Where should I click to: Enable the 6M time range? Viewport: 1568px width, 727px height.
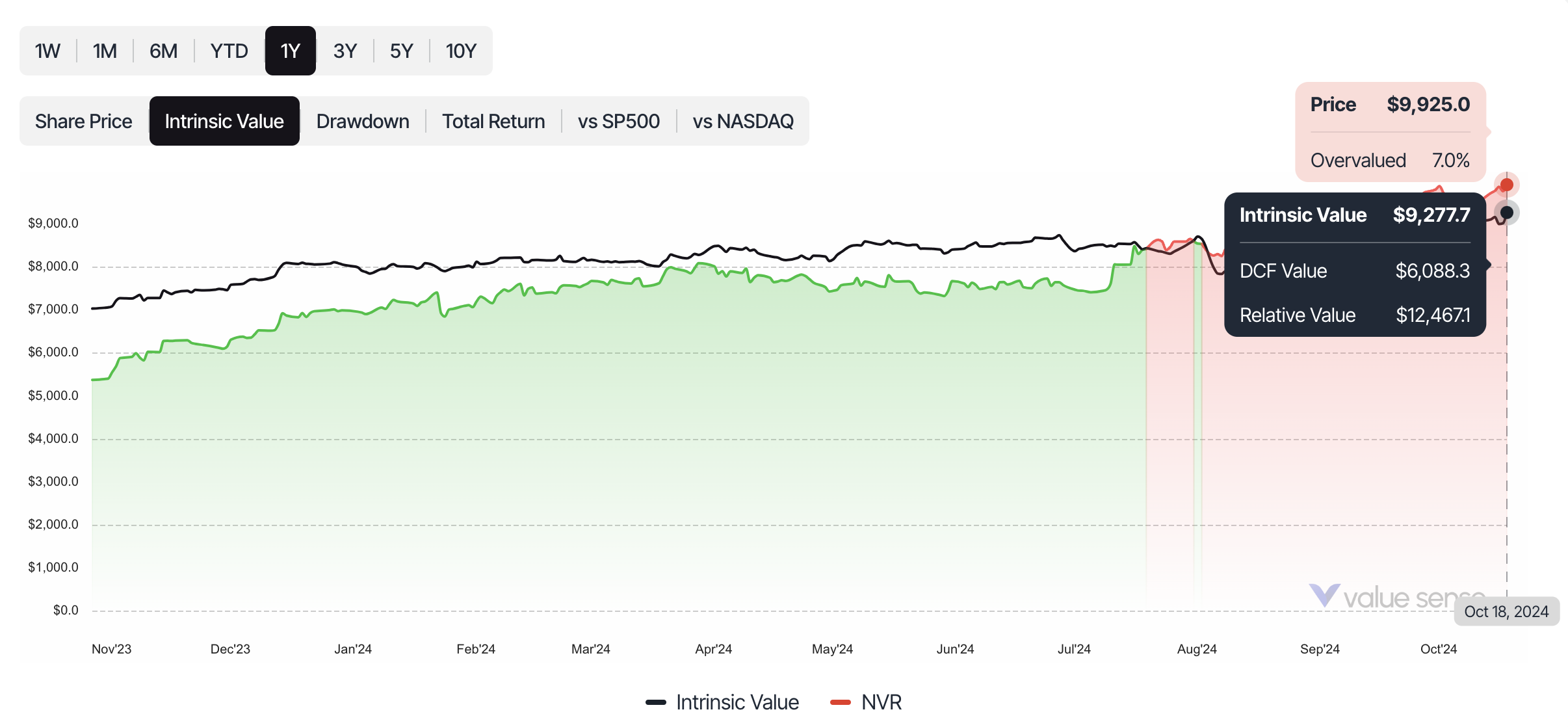(x=163, y=51)
